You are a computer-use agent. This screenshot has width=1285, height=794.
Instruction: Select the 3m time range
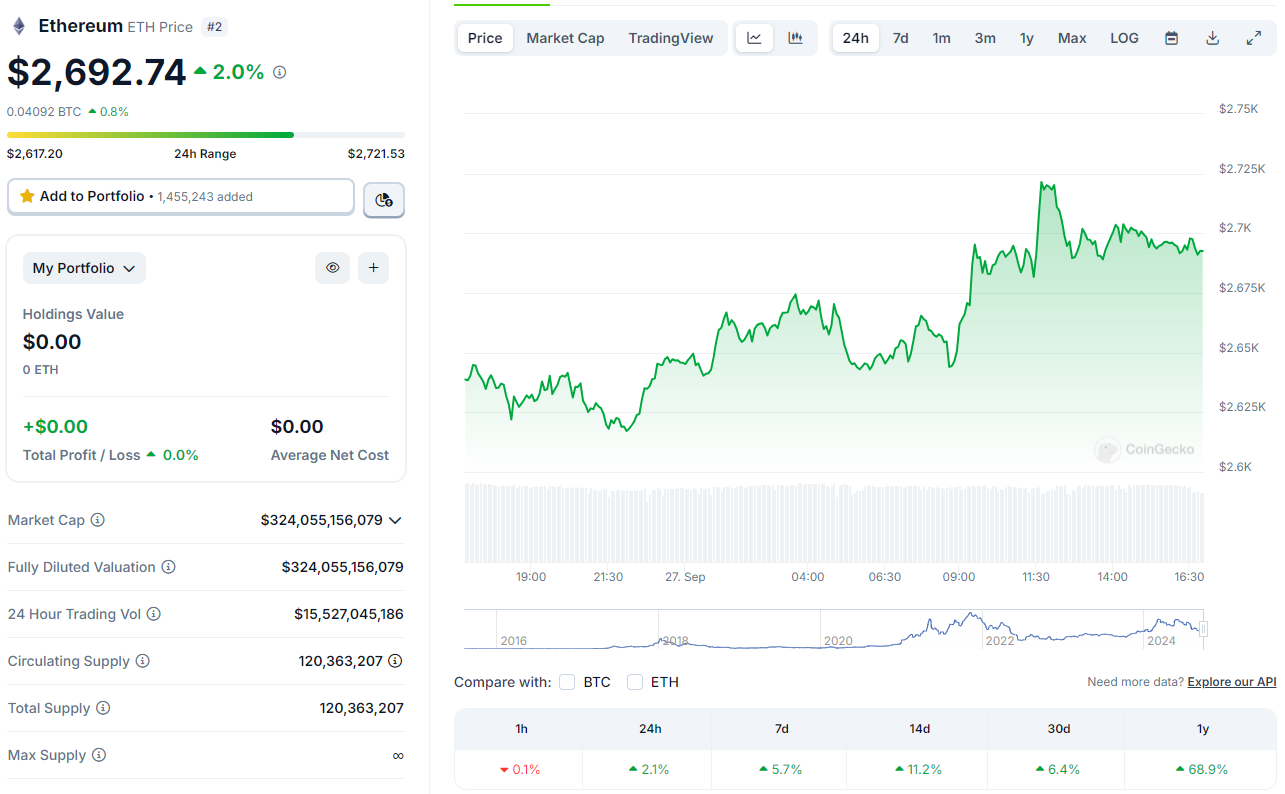tap(985, 38)
